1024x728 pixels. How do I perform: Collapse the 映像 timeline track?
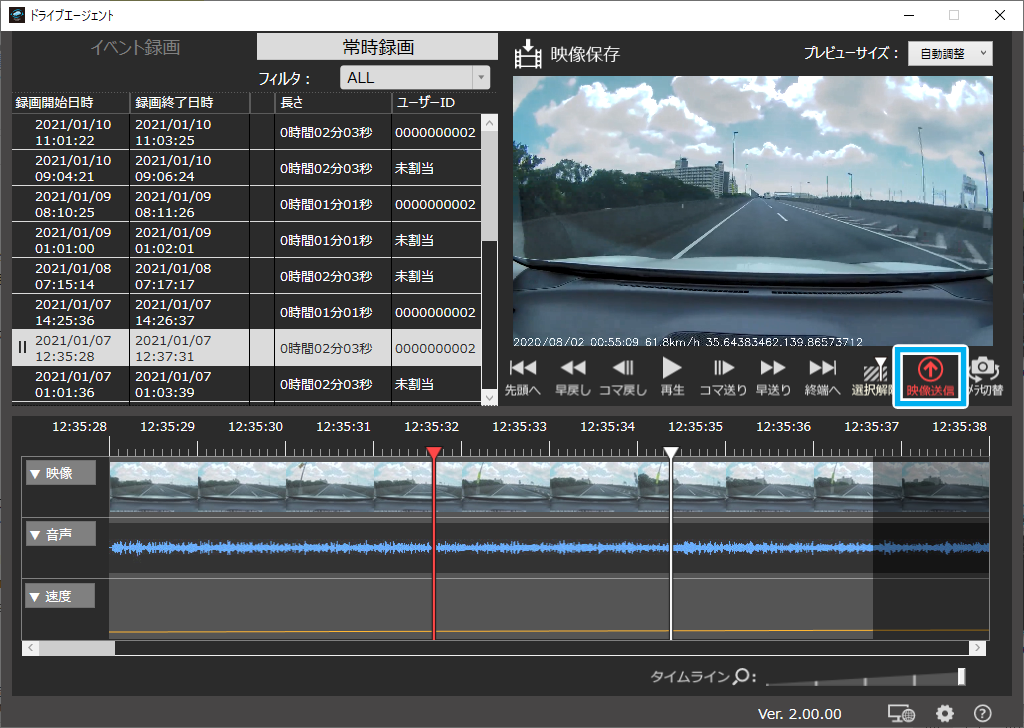coord(60,473)
